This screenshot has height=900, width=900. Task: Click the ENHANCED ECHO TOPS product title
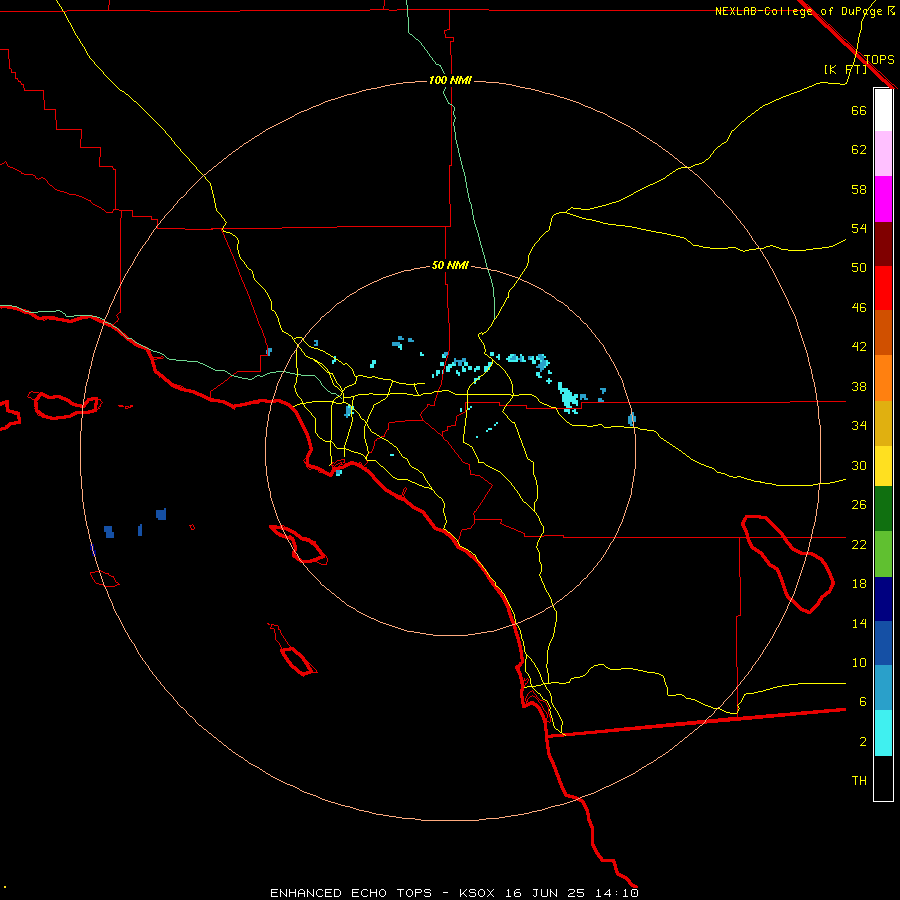pyautogui.click(x=351, y=893)
